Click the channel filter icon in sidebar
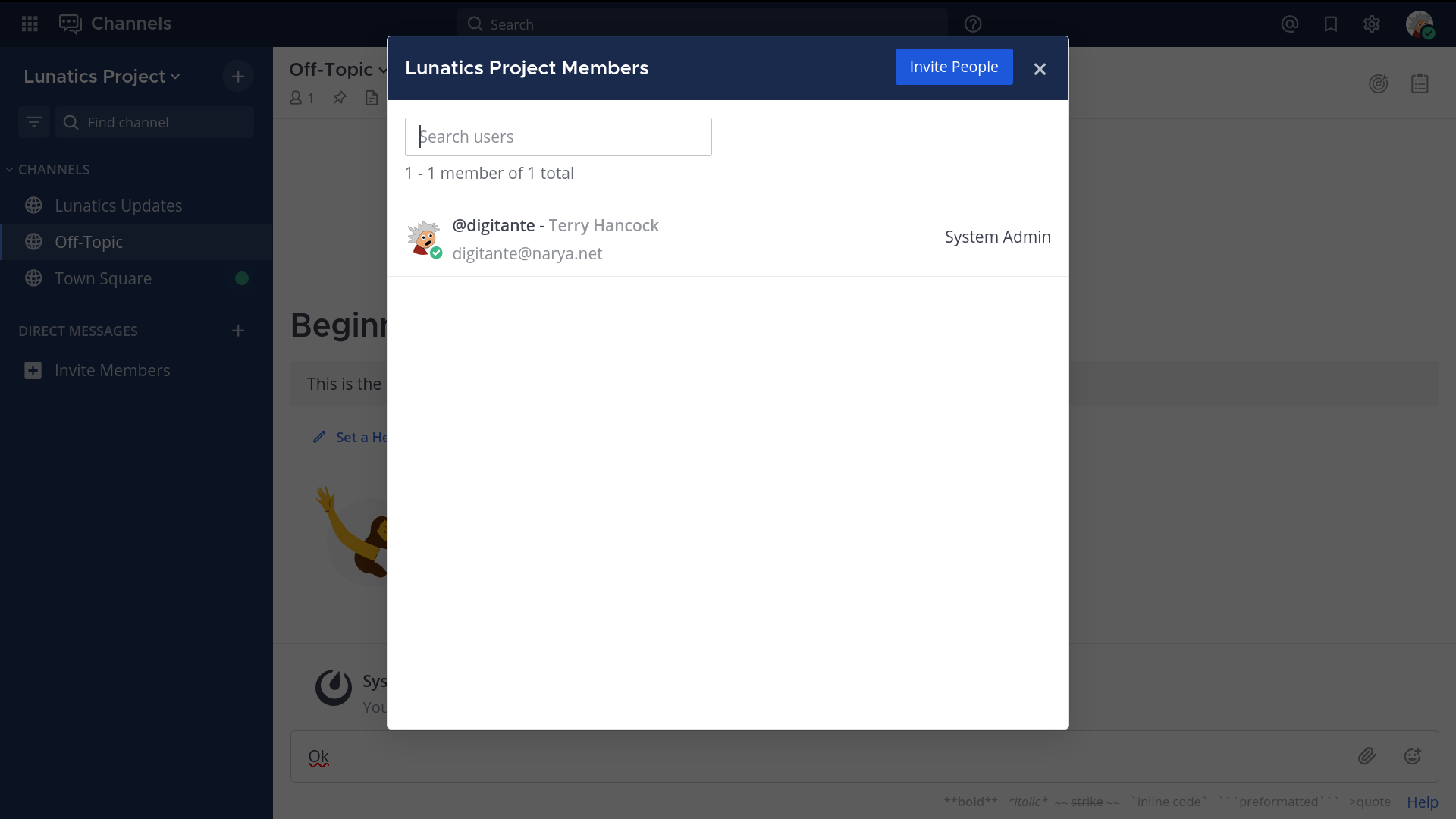1456x819 pixels. (x=34, y=122)
